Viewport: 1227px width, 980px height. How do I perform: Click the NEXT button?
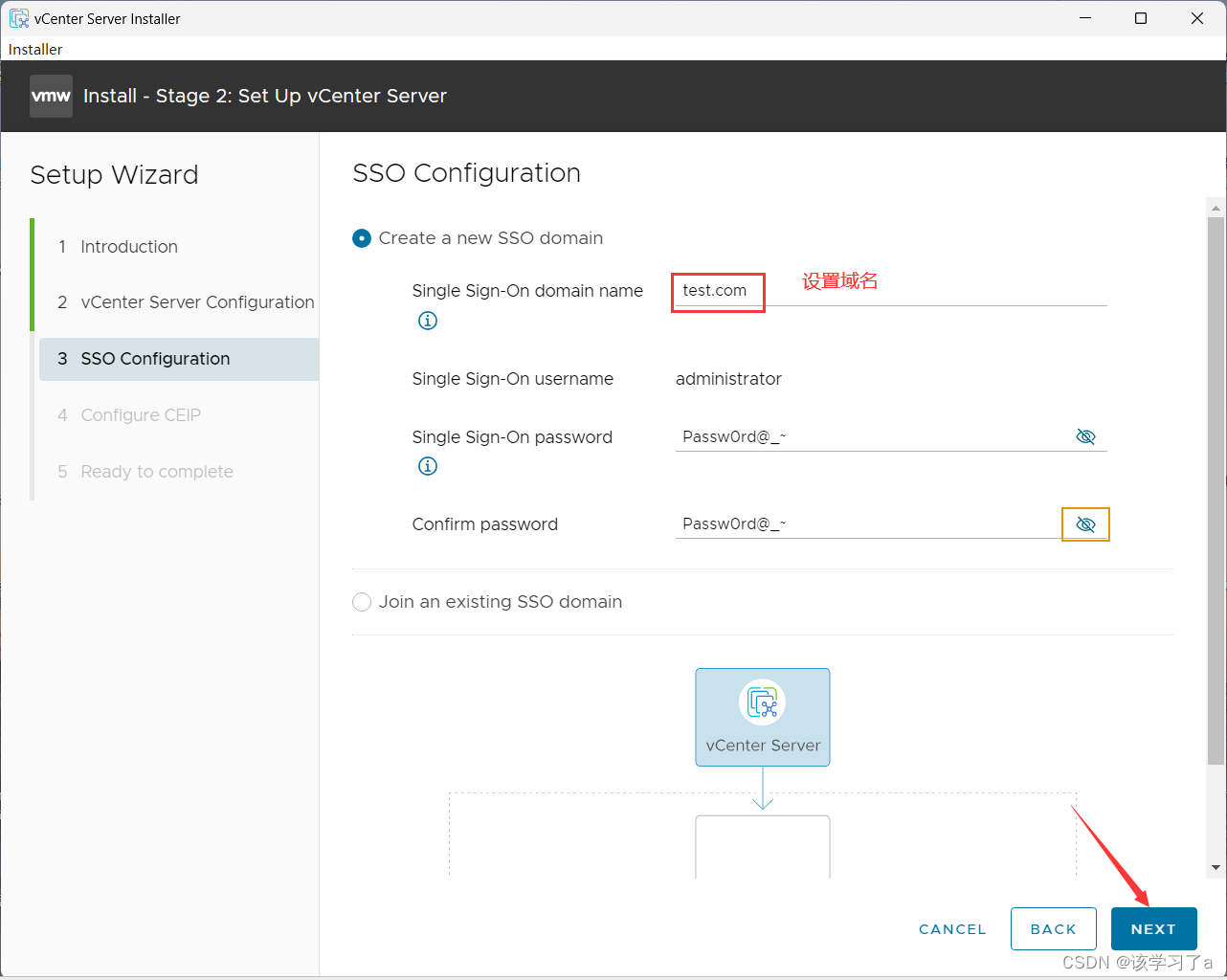point(1153,929)
